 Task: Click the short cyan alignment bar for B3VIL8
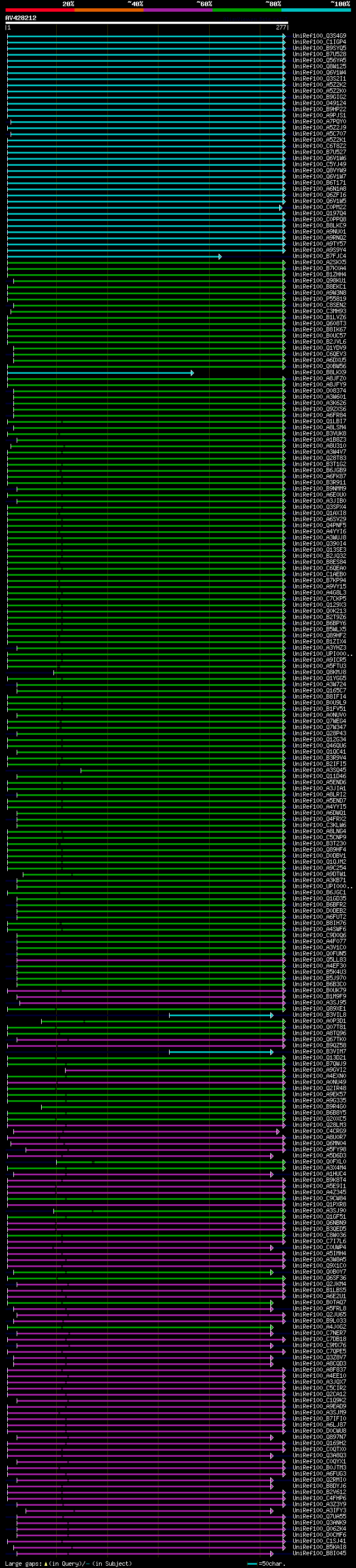pyautogui.click(x=221, y=1015)
